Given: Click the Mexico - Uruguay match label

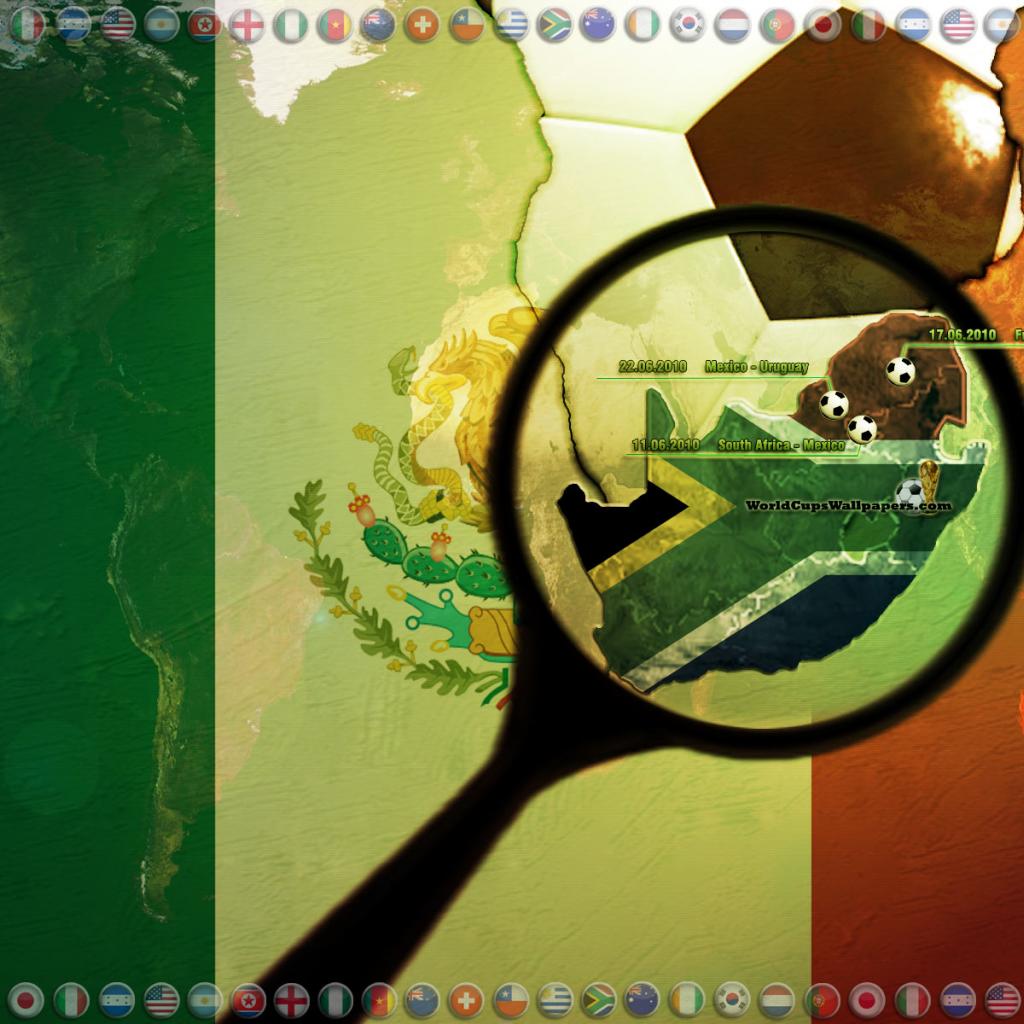Looking at the screenshot, I should pos(756,367).
